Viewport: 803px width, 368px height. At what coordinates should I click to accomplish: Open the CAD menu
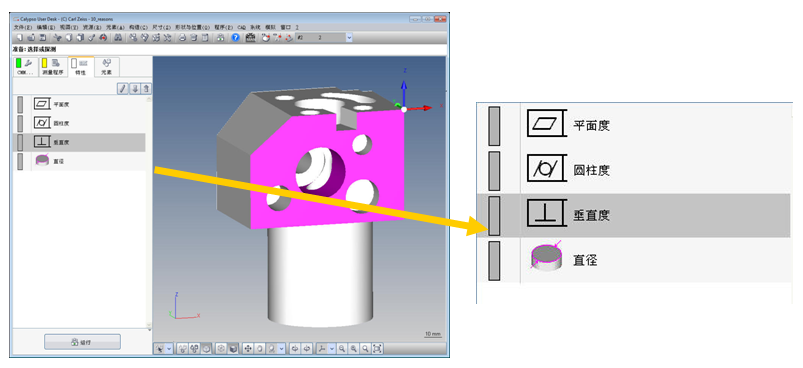point(242,27)
